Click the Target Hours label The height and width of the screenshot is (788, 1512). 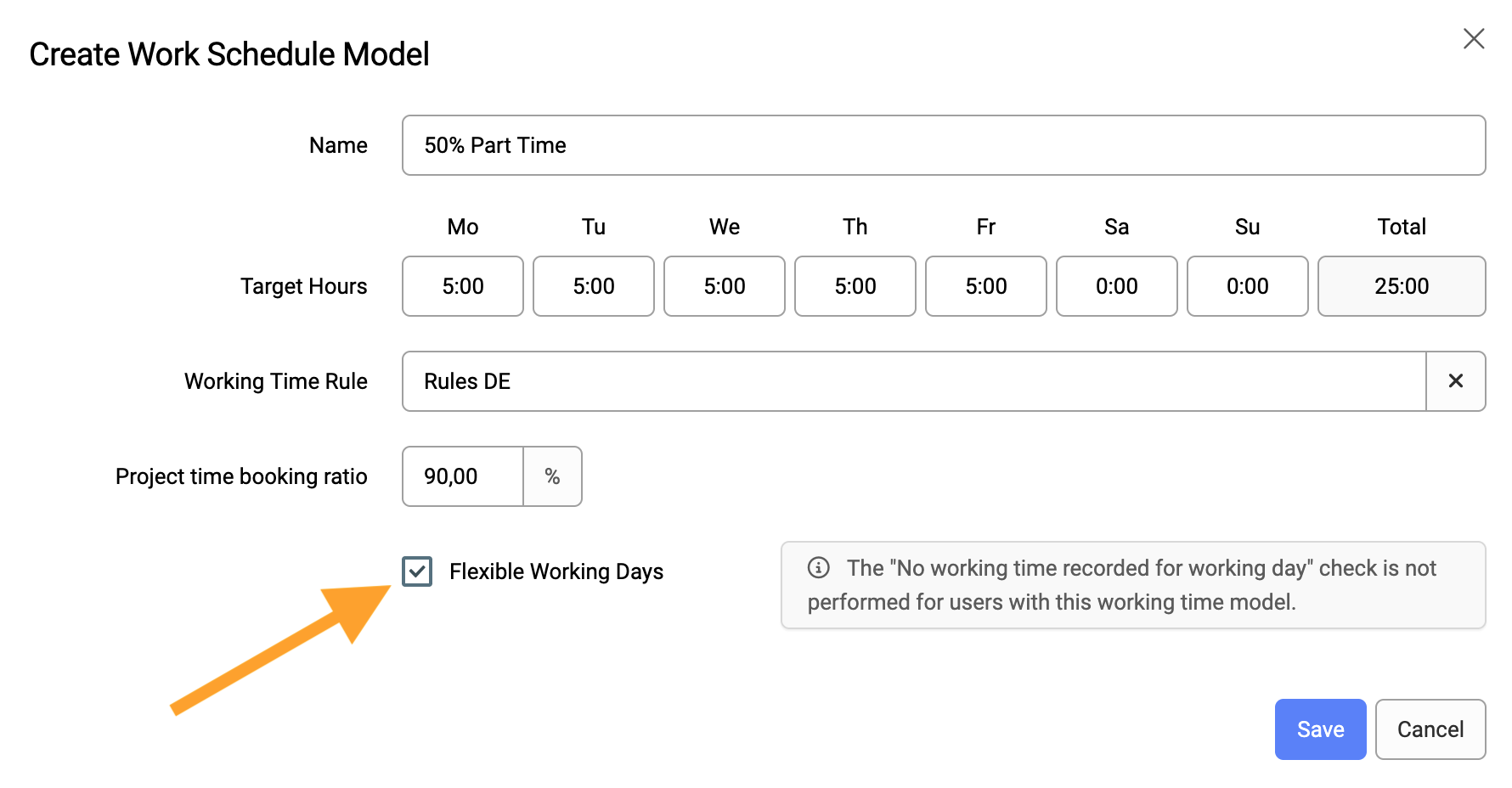pos(303,286)
